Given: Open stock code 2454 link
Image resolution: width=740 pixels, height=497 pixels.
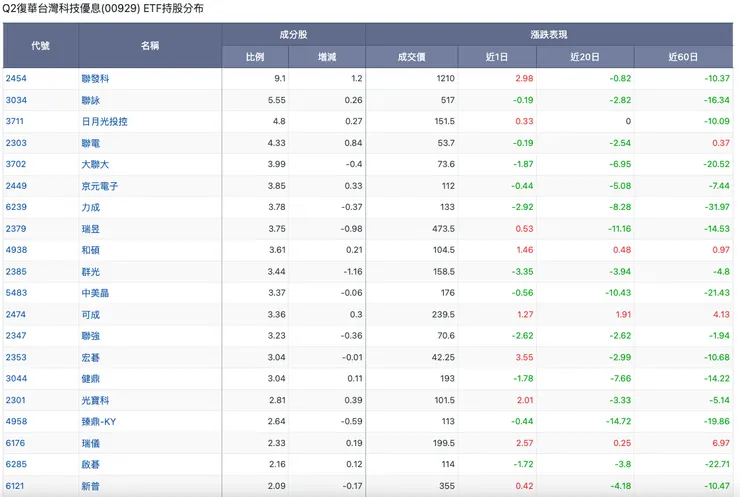Looking at the screenshot, I should 16,78.
